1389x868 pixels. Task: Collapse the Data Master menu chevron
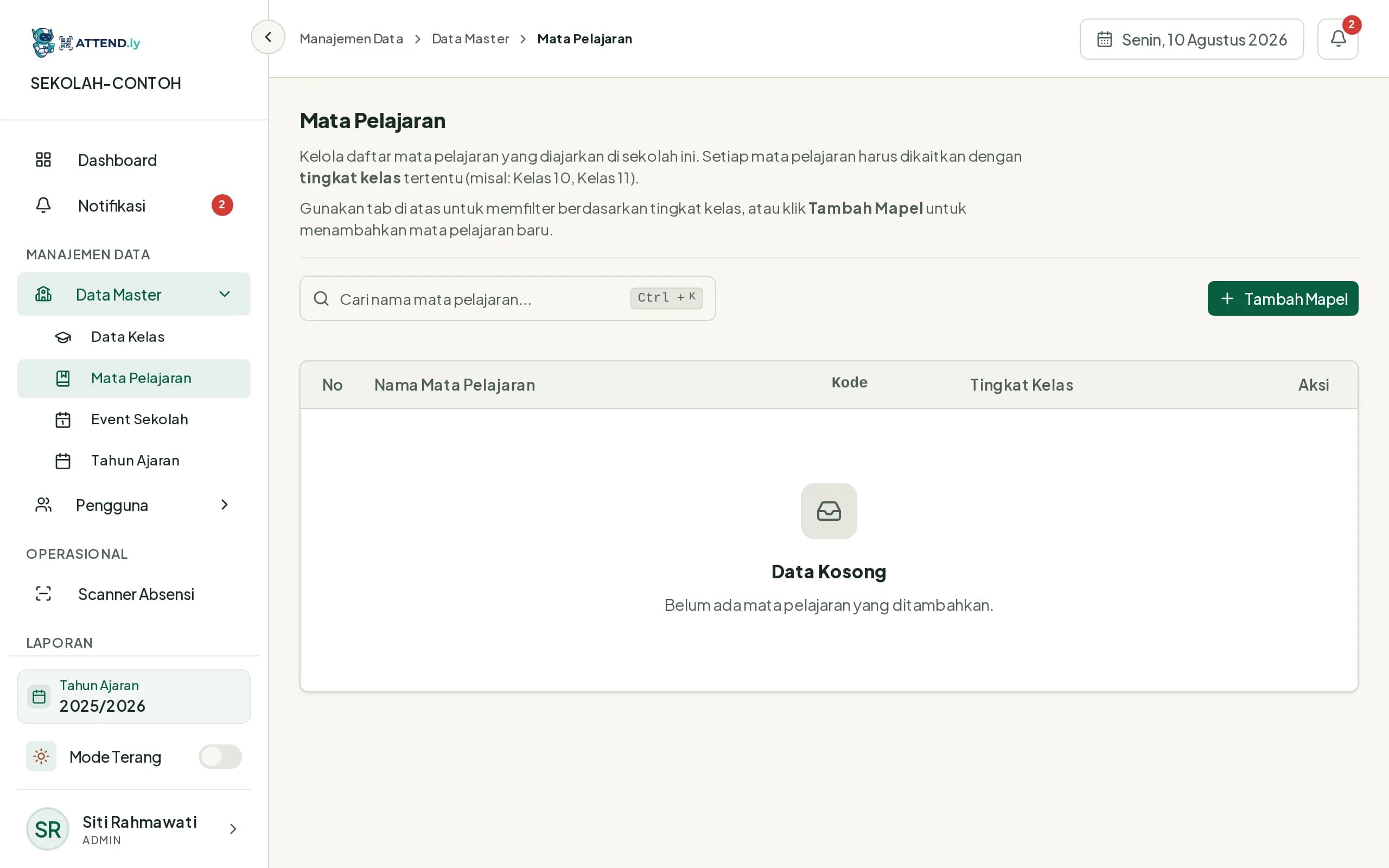225,295
